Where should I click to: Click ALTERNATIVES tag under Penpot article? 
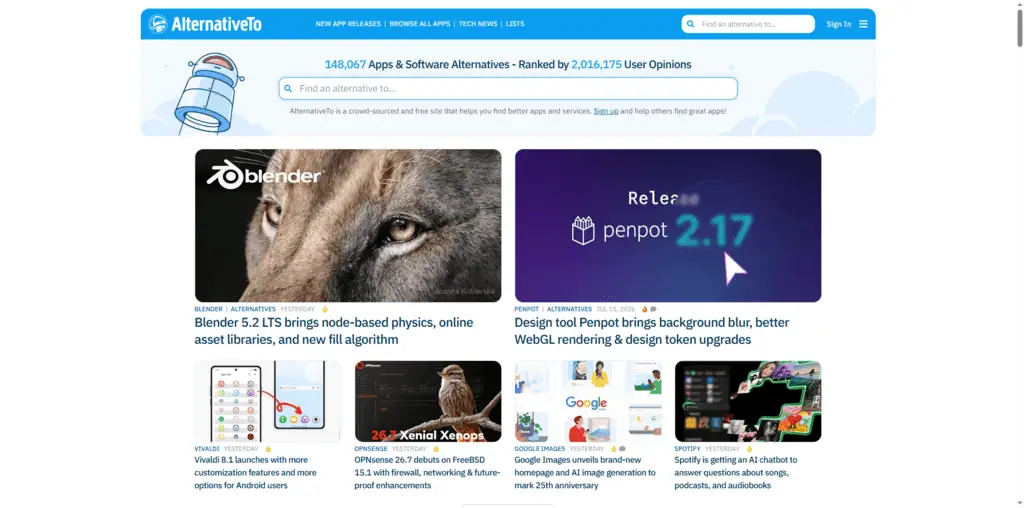click(569, 310)
